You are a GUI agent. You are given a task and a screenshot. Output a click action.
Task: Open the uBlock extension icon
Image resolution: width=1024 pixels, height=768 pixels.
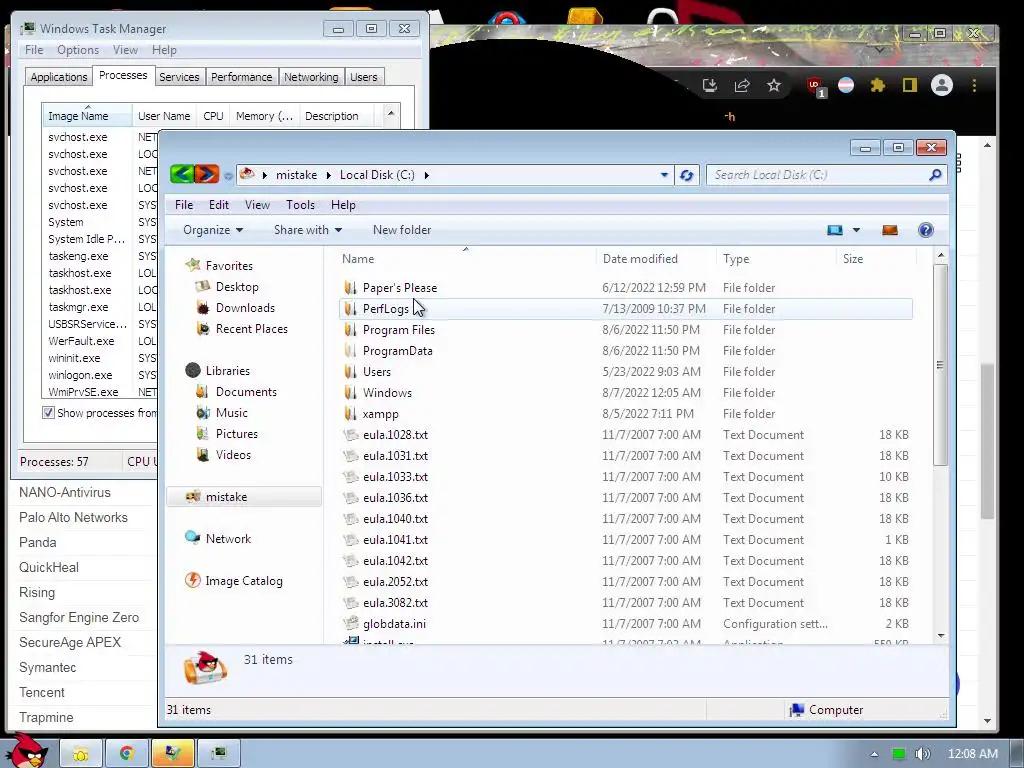[x=815, y=86]
